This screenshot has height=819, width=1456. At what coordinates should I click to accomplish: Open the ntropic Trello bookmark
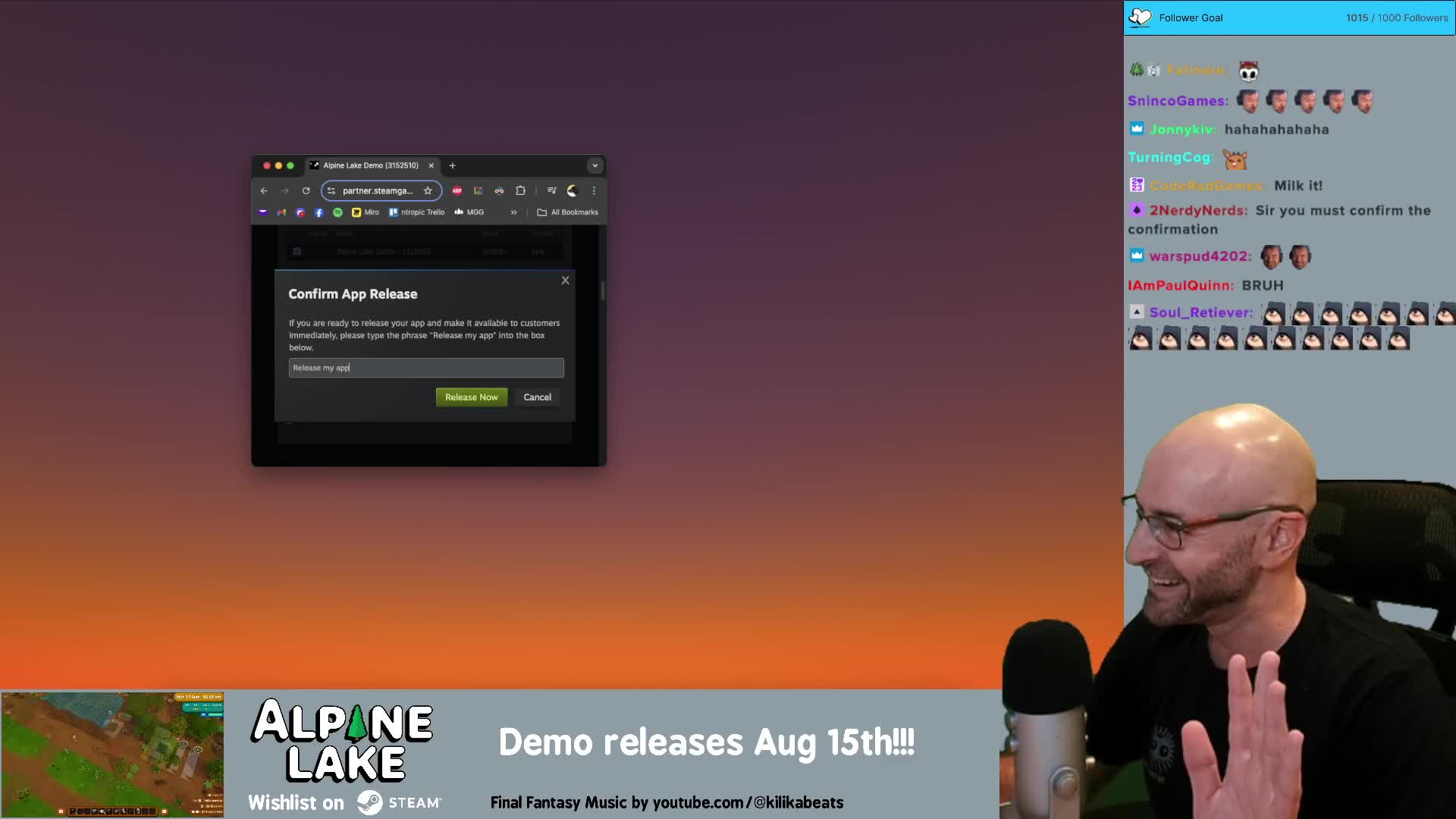click(417, 212)
